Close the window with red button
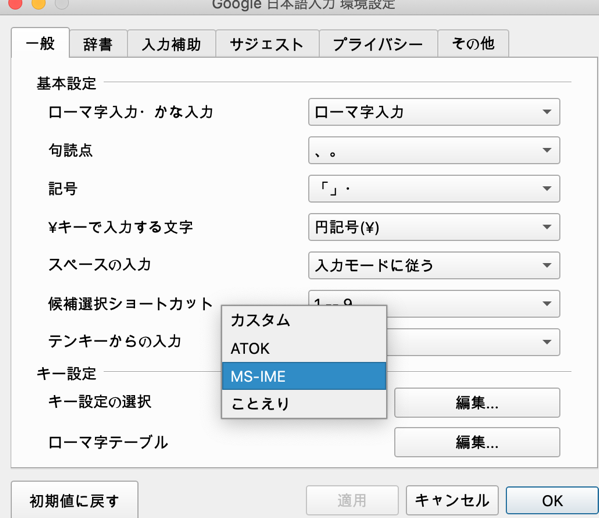This screenshot has height=518, width=599. [15, 3]
